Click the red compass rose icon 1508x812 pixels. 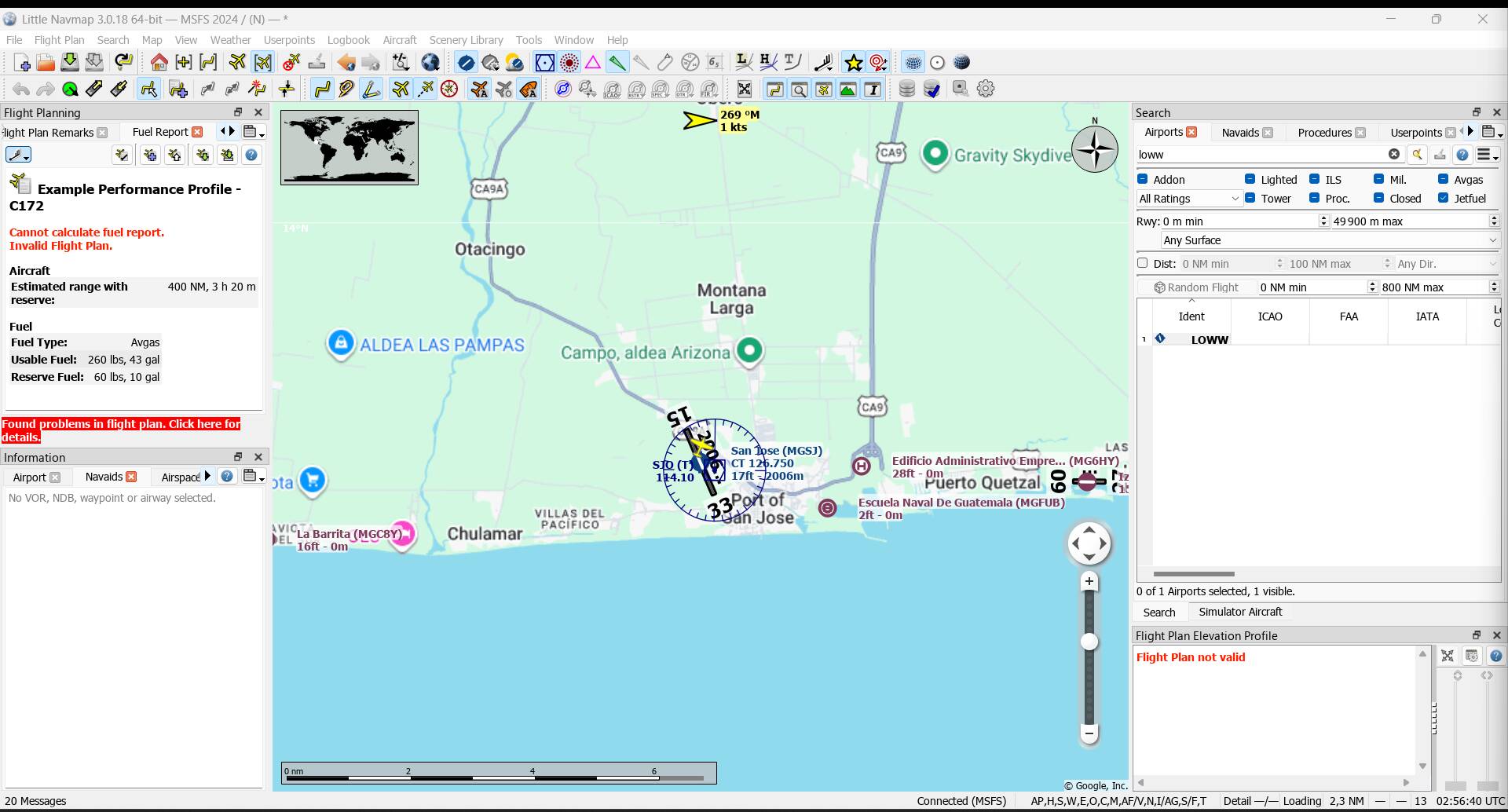click(449, 90)
